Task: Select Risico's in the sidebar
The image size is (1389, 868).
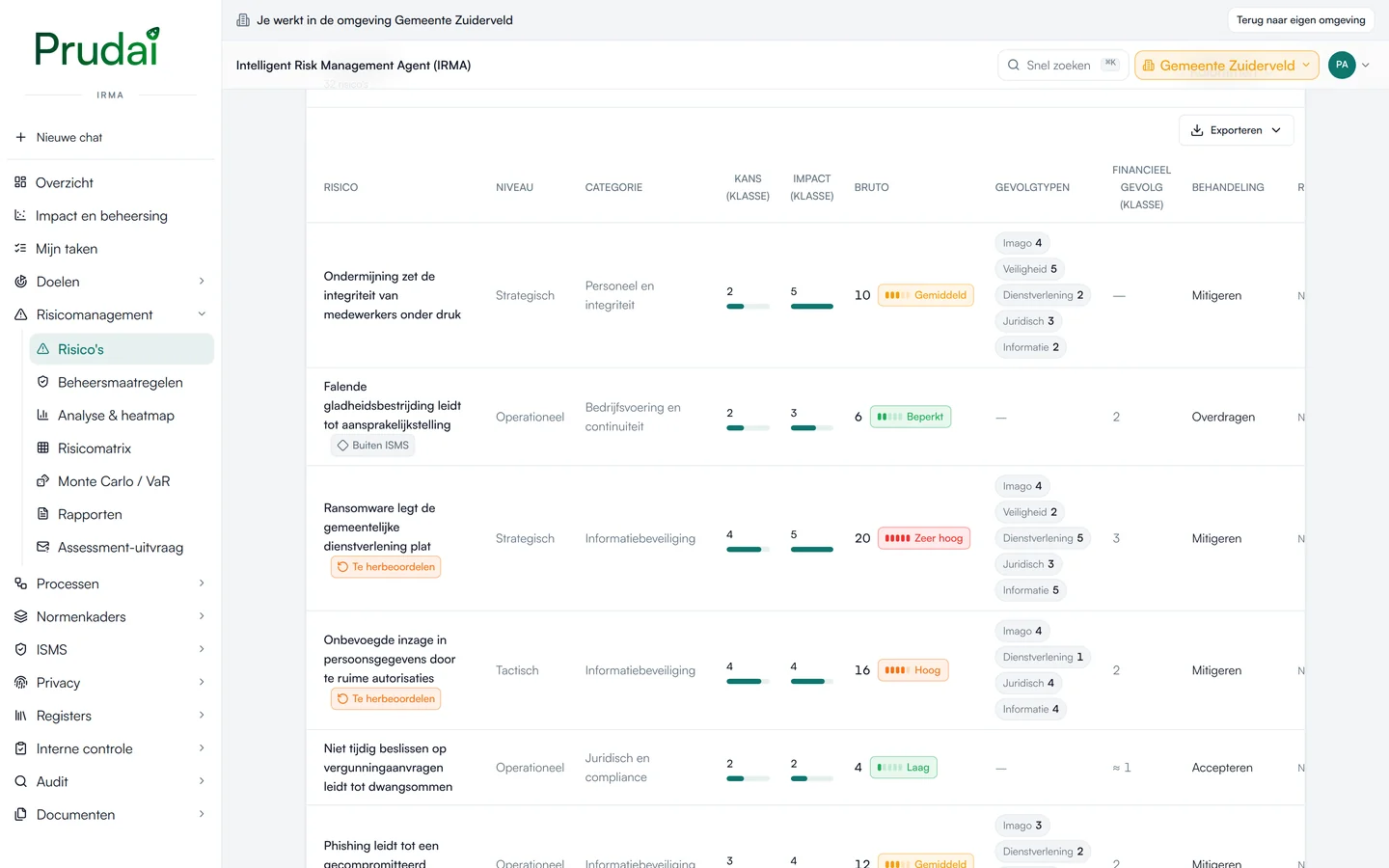Action: pos(122,349)
